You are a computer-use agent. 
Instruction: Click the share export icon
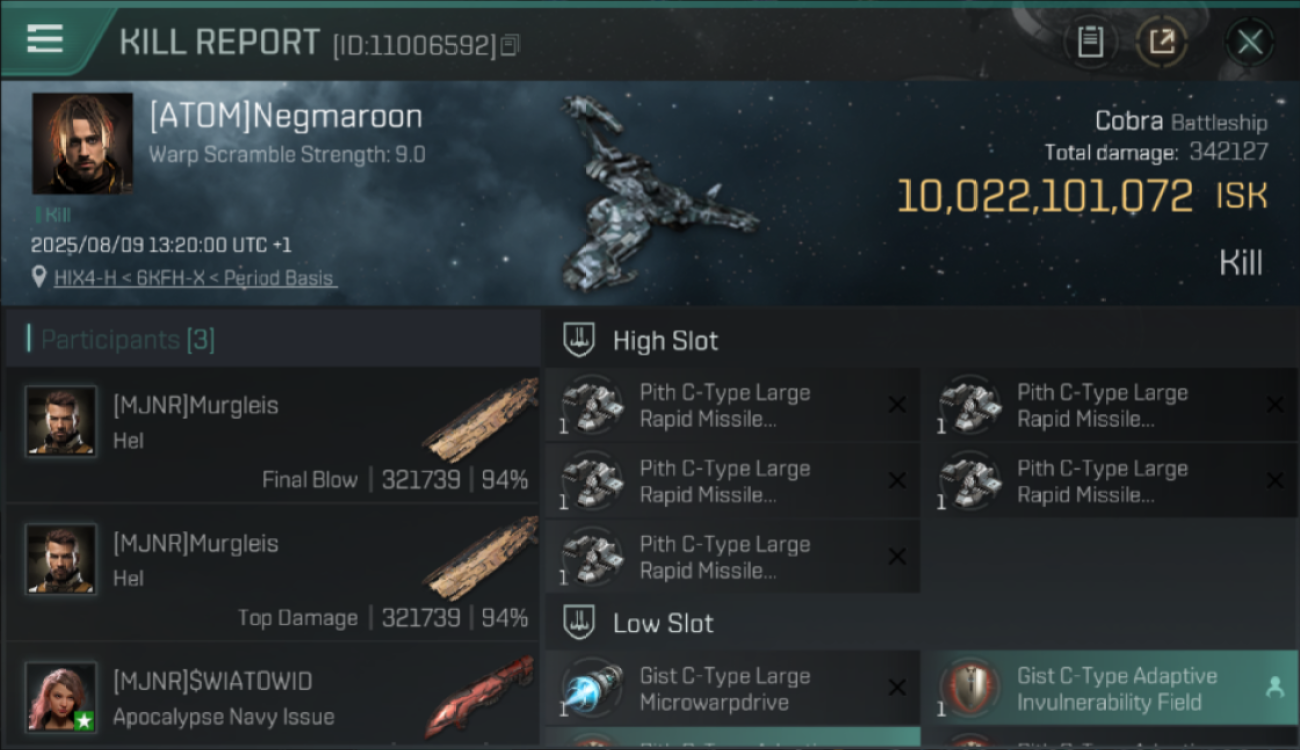pos(1162,42)
